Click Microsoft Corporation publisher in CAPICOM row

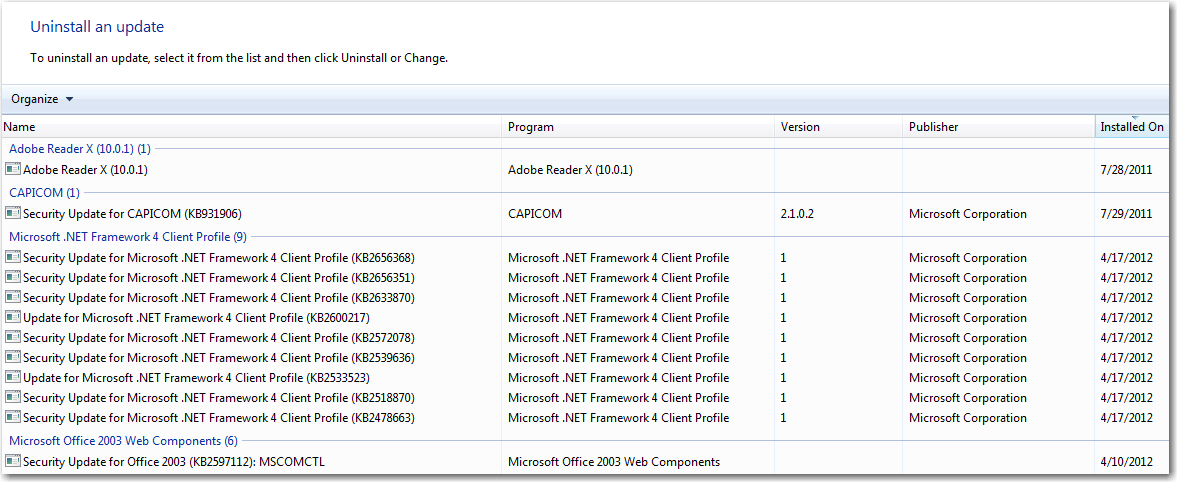tap(968, 214)
